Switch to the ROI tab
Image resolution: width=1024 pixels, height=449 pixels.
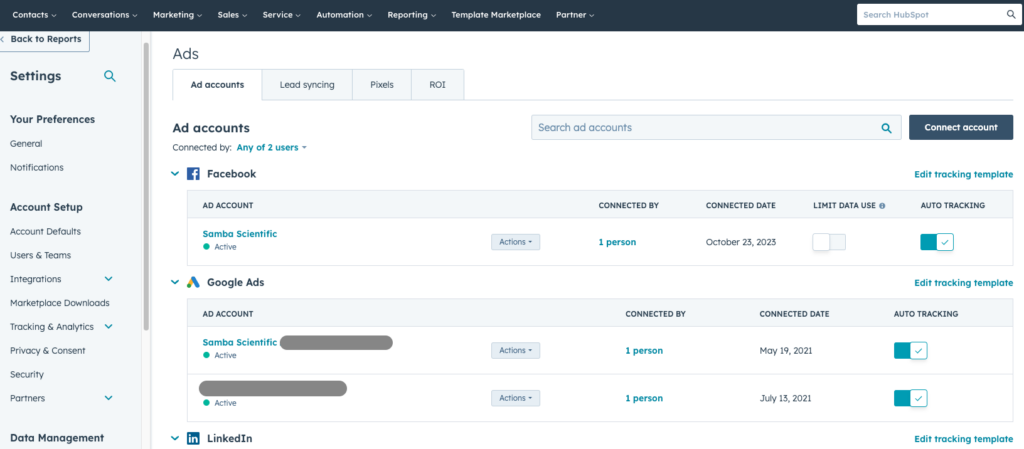[438, 85]
